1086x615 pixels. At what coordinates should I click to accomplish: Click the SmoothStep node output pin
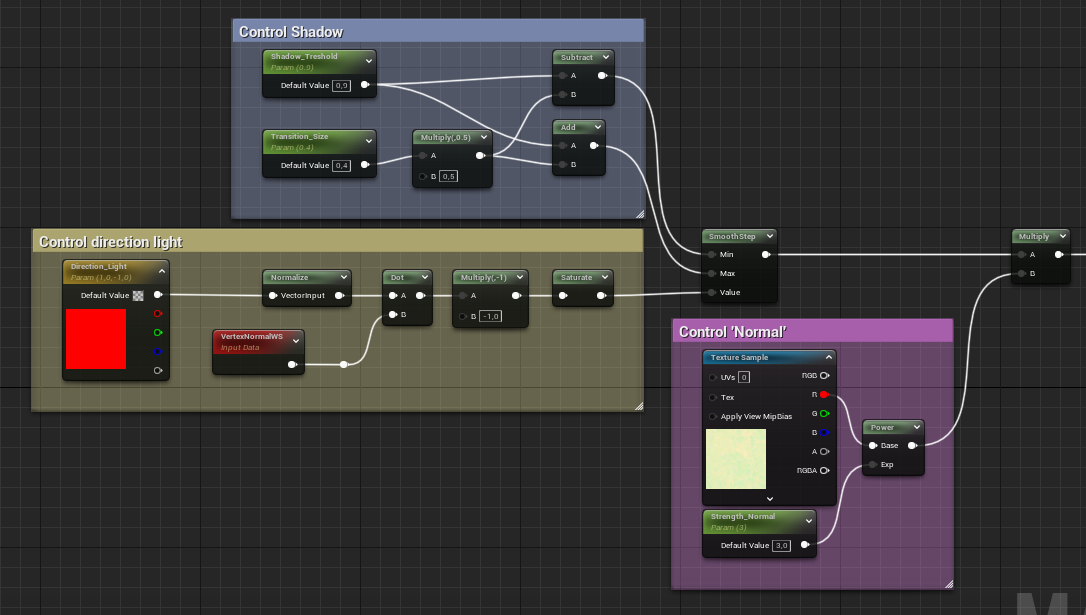pyautogui.click(x=766, y=254)
